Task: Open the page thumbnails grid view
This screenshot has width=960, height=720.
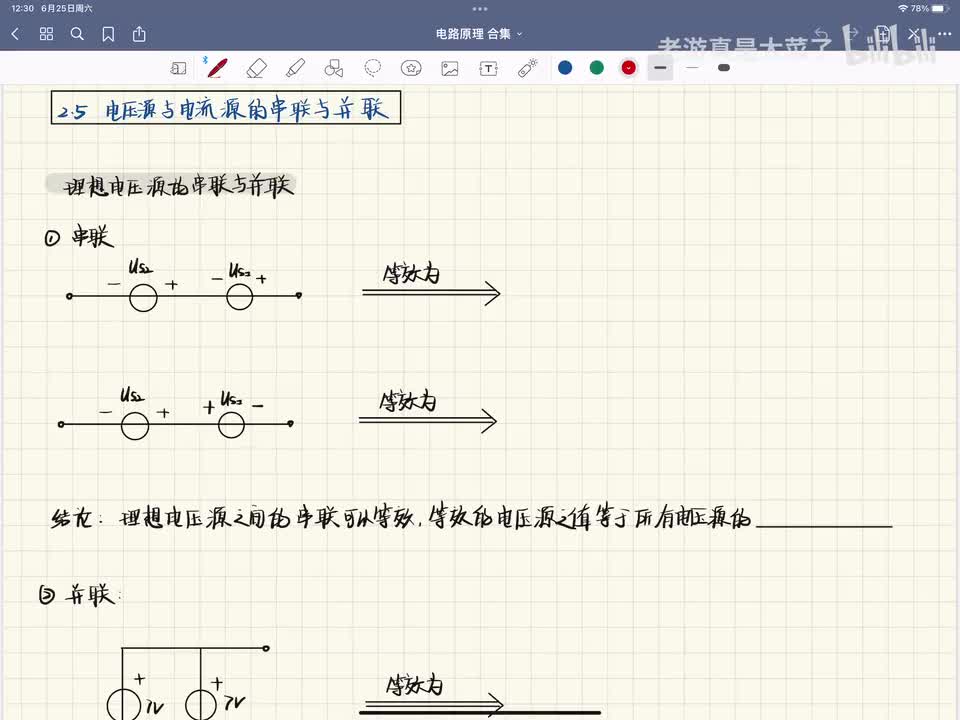Action: pyautogui.click(x=47, y=34)
